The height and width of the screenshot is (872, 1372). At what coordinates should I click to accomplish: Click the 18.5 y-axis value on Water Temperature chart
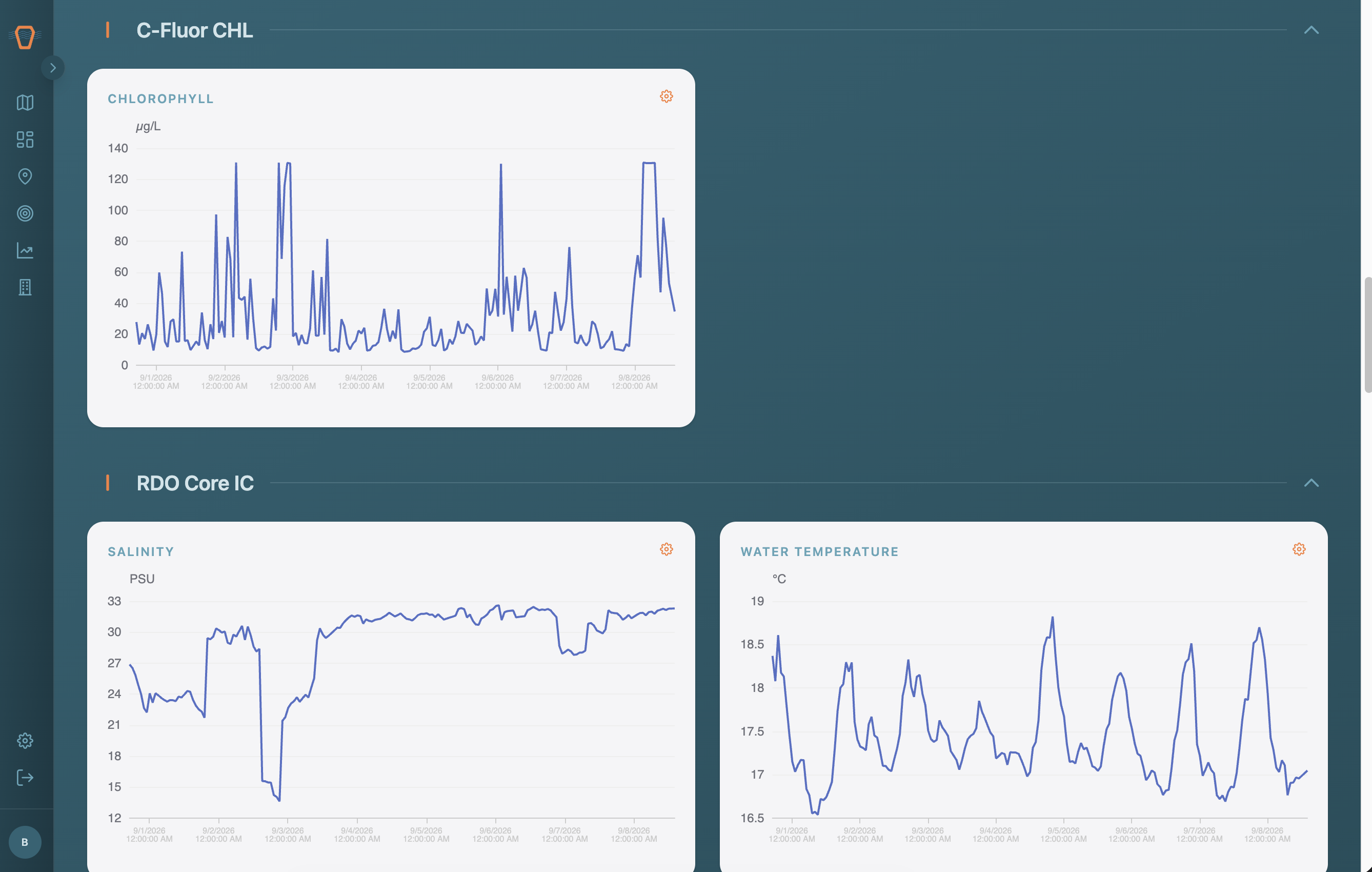tap(752, 645)
